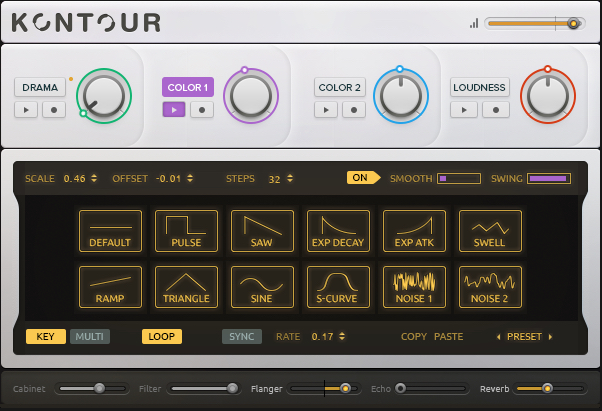This screenshot has width=602, height=411.
Task: Click the RATE value 0.17
Action: (322, 337)
